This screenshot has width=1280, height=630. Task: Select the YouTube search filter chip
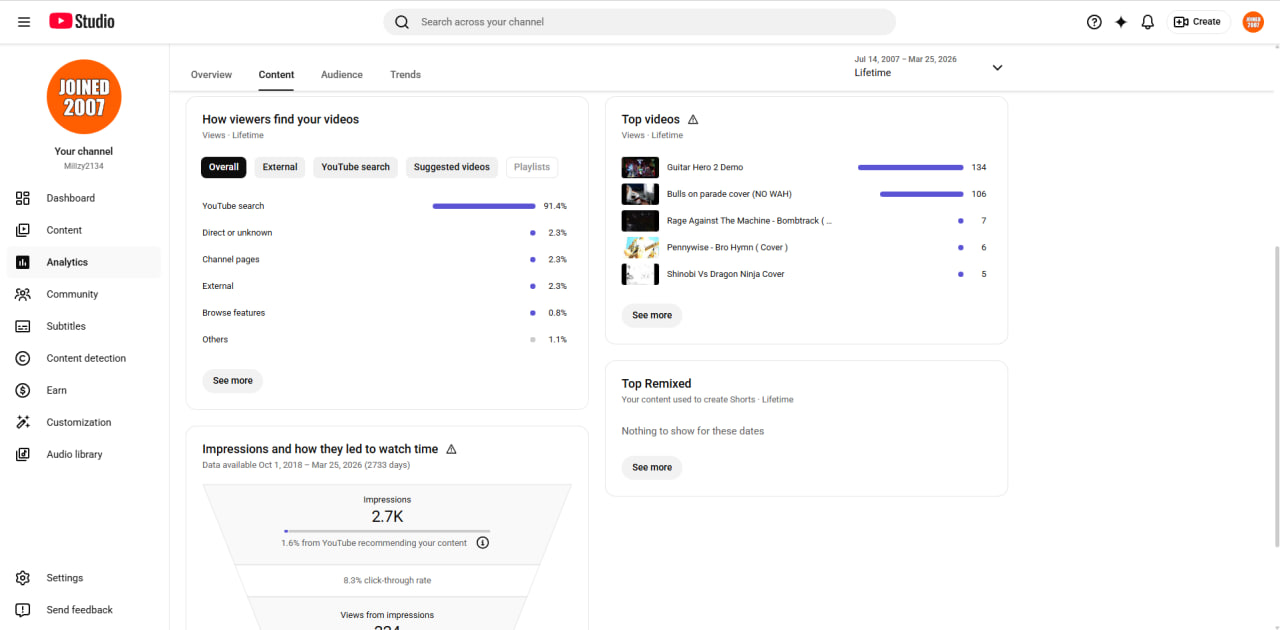pyautogui.click(x=355, y=167)
